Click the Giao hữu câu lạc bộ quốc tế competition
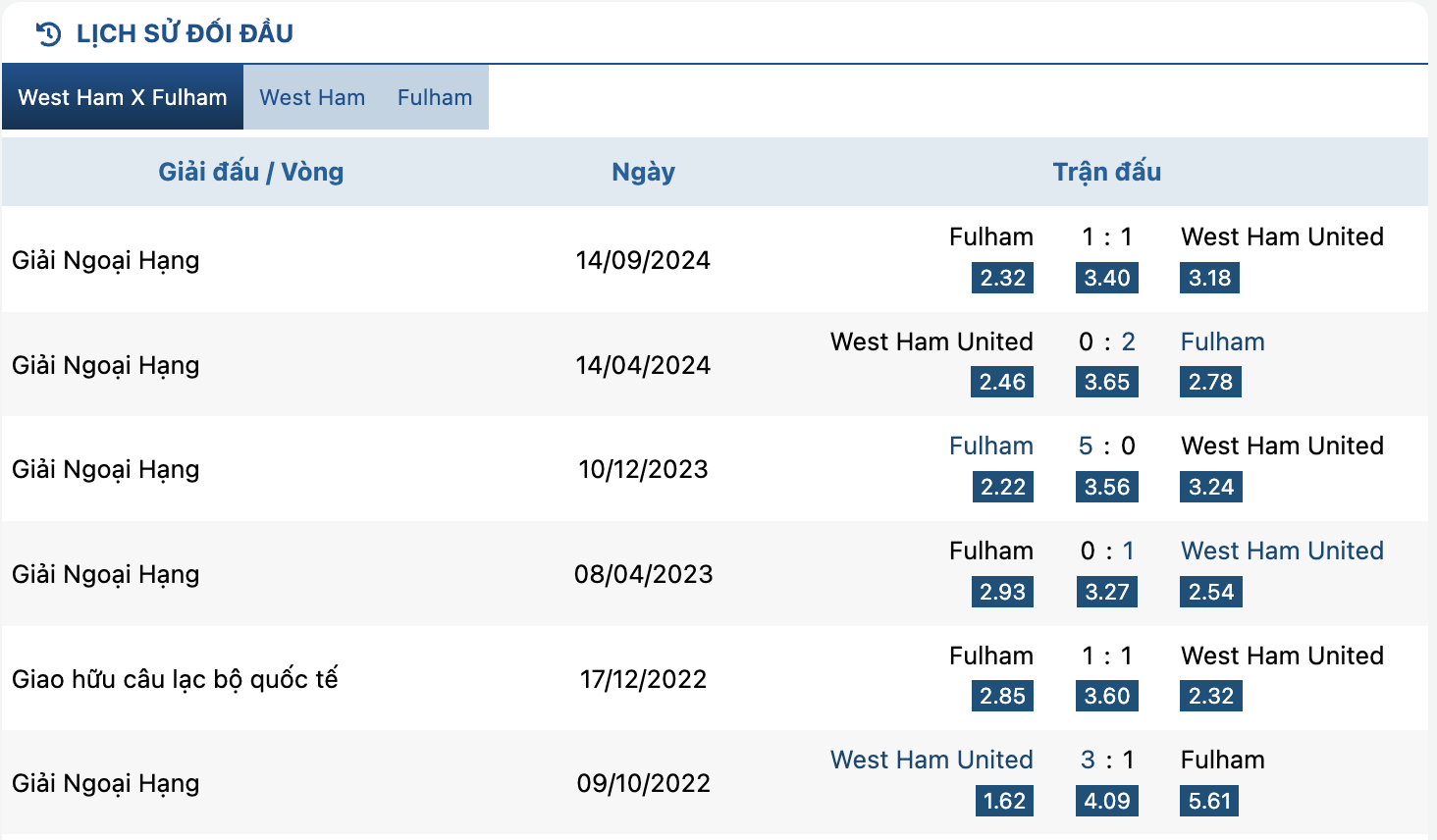The height and width of the screenshot is (840, 1437). 175,679
